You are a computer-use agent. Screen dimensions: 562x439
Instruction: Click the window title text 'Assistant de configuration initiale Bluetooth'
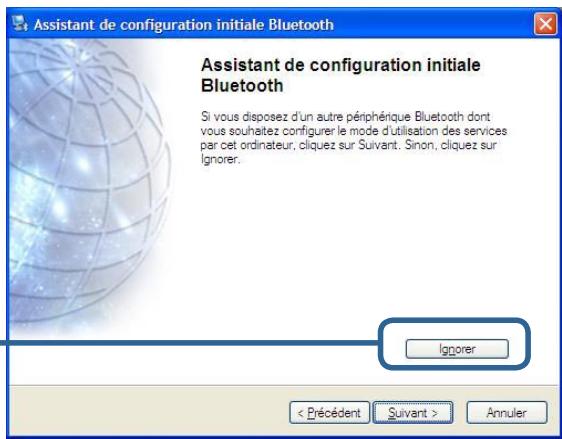coord(184,25)
